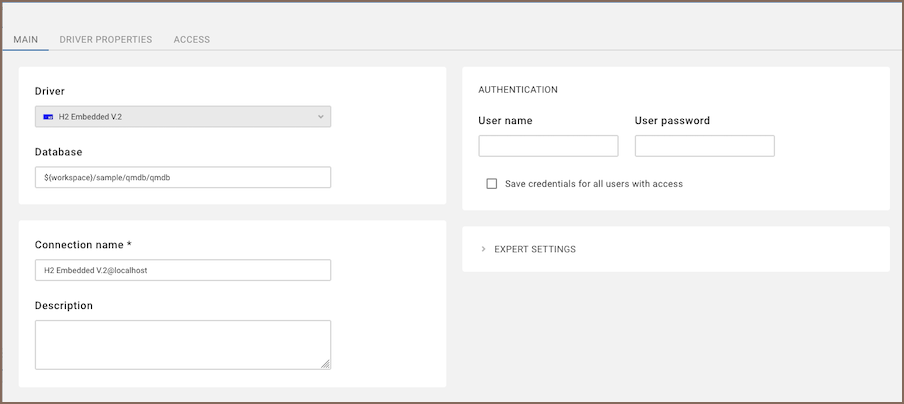Click the EXPERT SETTINGS section title

pos(534,249)
